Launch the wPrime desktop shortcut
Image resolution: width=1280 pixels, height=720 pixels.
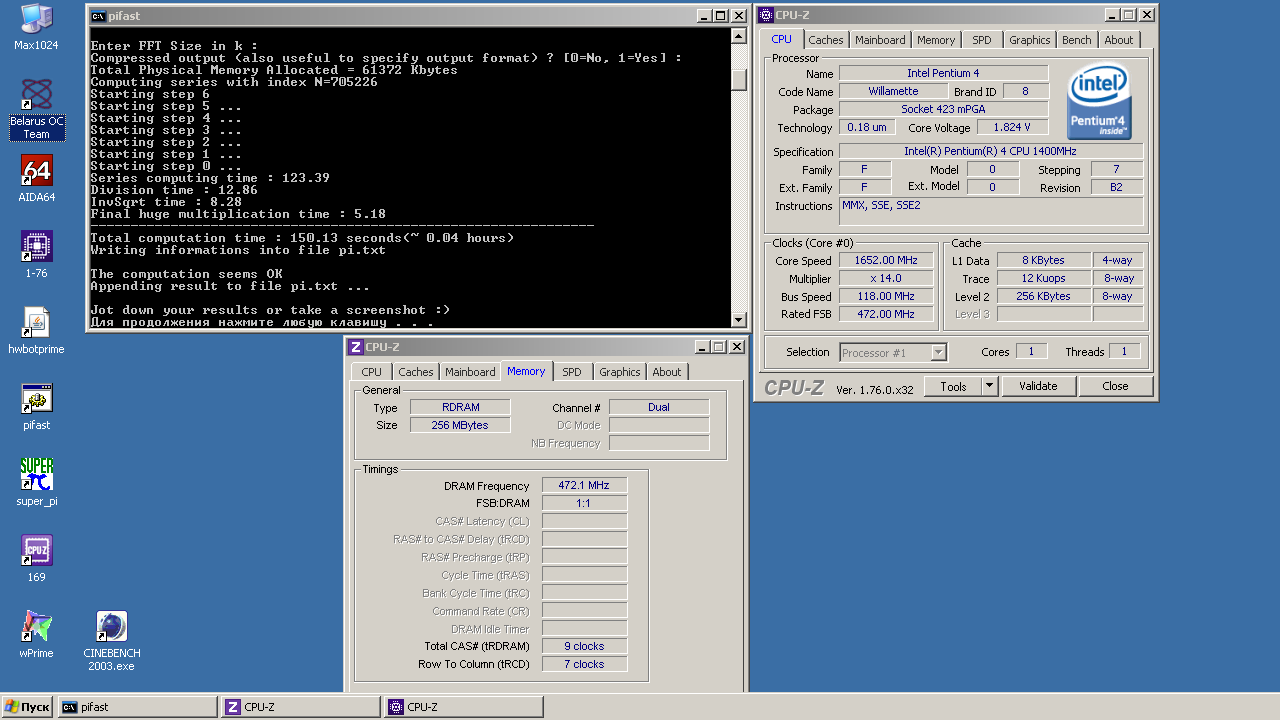coord(36,635)
